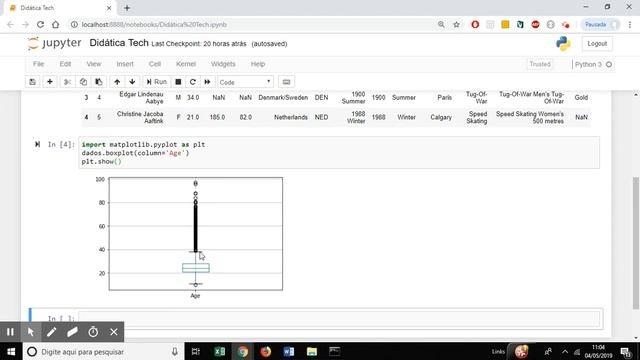640x360 pixels.
Task: Bookmark this page with star icon
Action: click(x=456, y=24)
